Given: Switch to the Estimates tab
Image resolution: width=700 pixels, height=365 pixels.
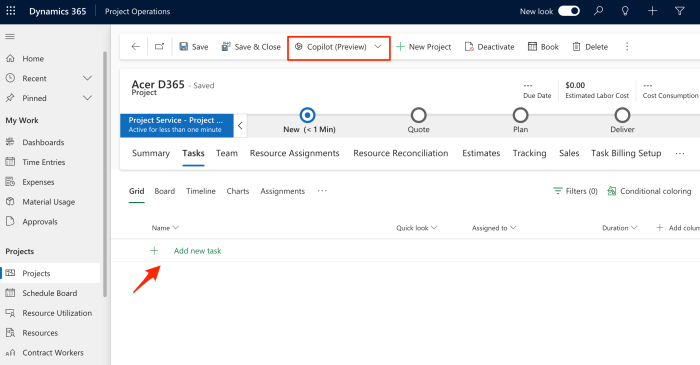Looking at the screenshot, I should pos(481,153).
